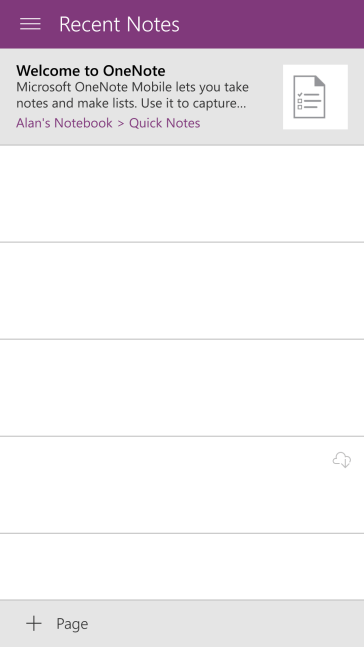Select the blank row left of cloud icon
Viewport: 364px width, 647px height.
pos(165,485)
